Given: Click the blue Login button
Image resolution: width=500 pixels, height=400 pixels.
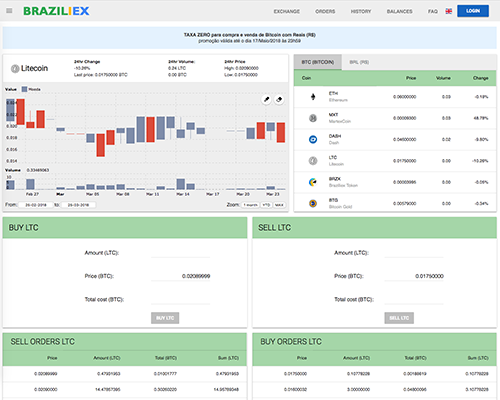Looking at the screenshot, I should (473, 11).
